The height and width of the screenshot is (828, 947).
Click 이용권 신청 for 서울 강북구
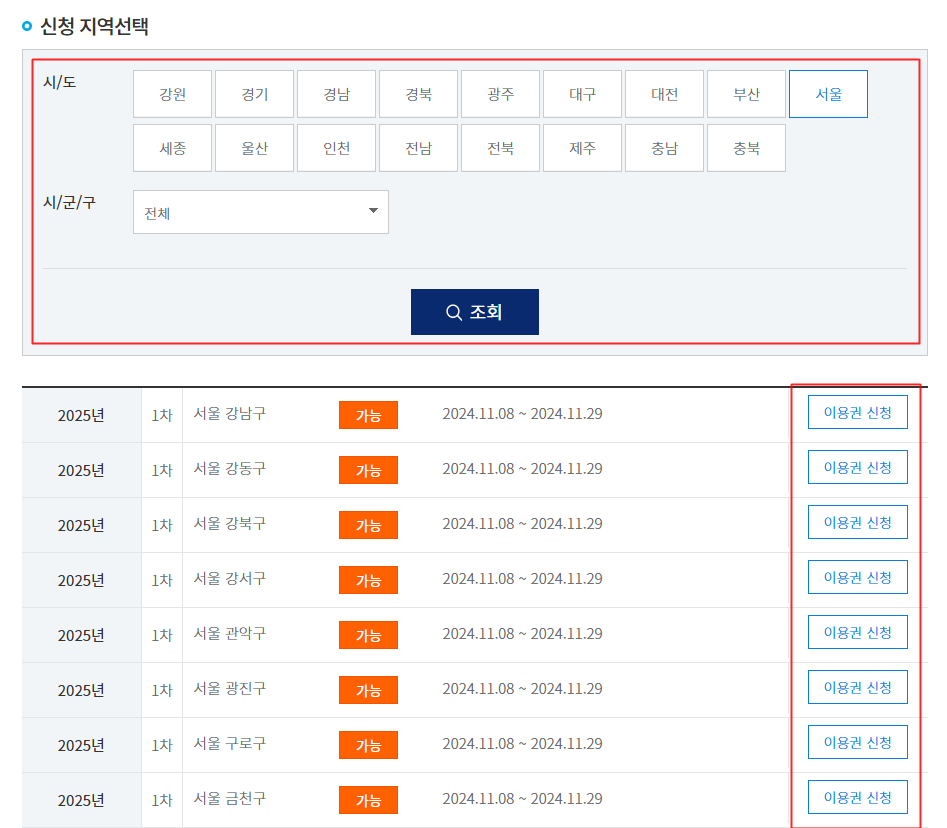click(857, 522)
